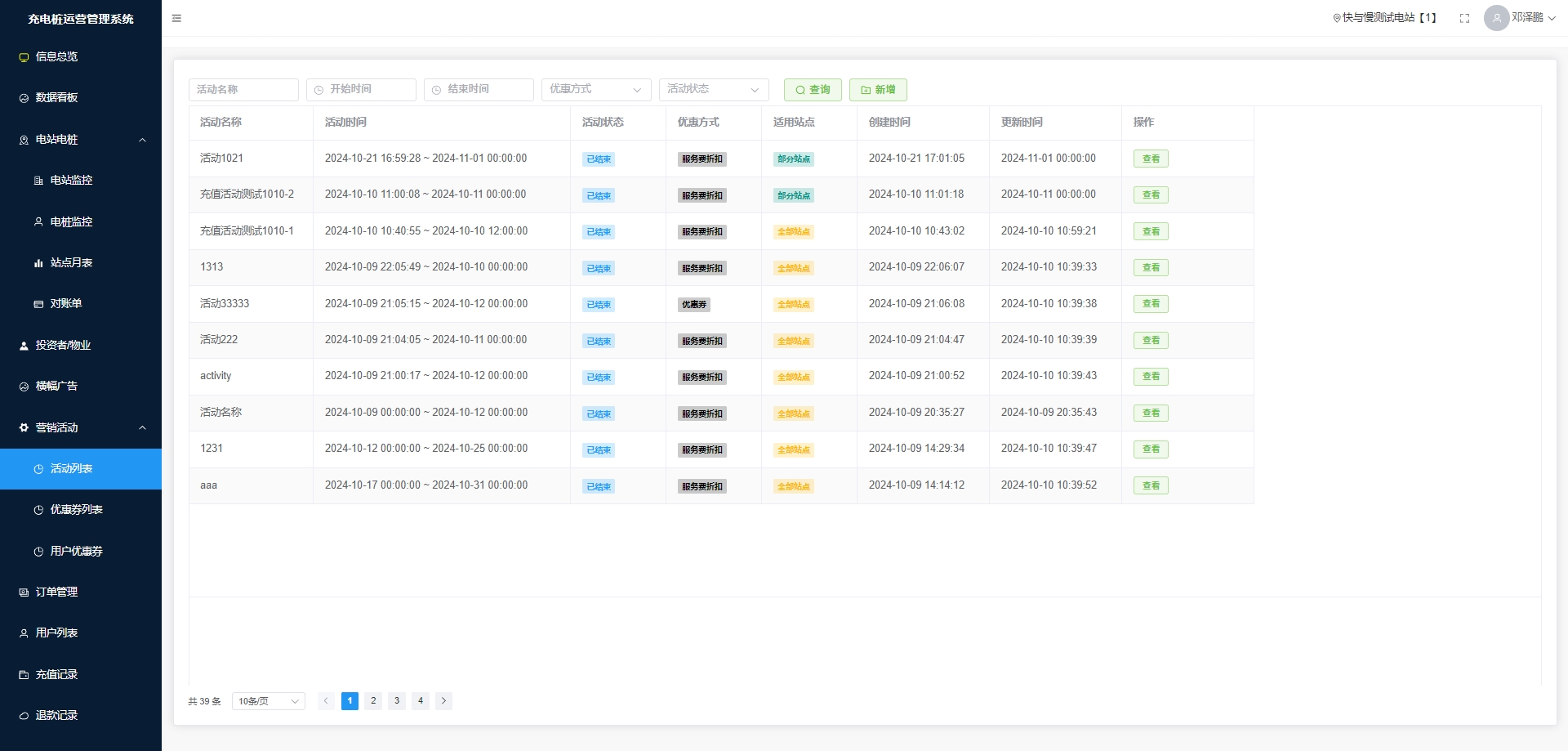Click the 营销活动 gear icon
The width and height of the screenshot is (1568, 751).
point(24,427)
